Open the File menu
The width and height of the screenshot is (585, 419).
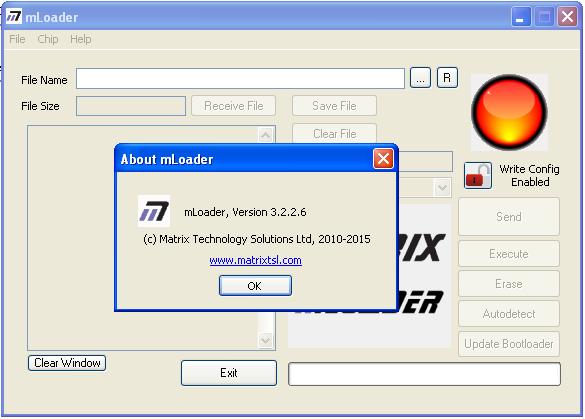pyautogui.click(x=17, y=39)
